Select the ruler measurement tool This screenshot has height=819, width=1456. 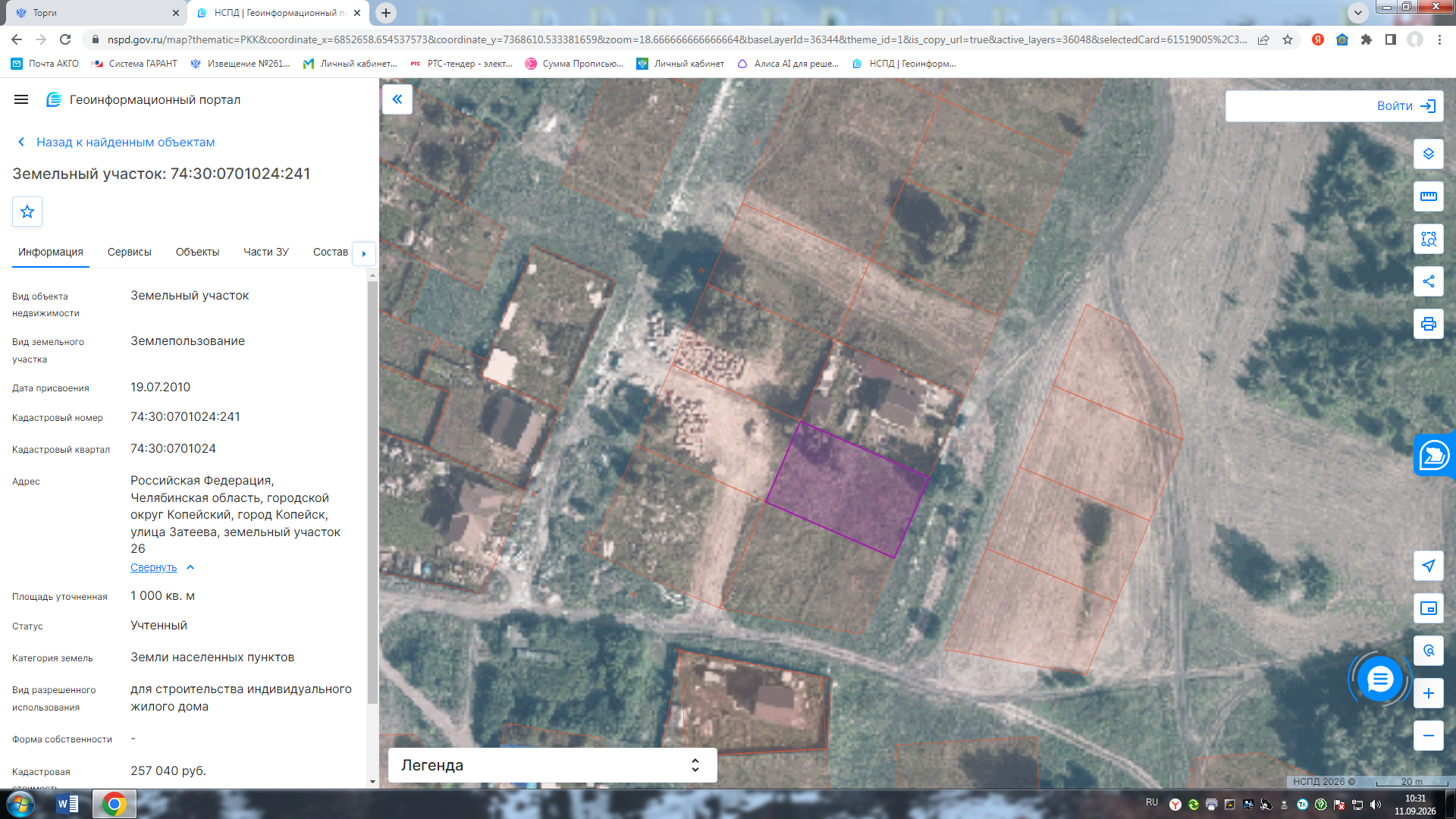tap(1428, 196)
